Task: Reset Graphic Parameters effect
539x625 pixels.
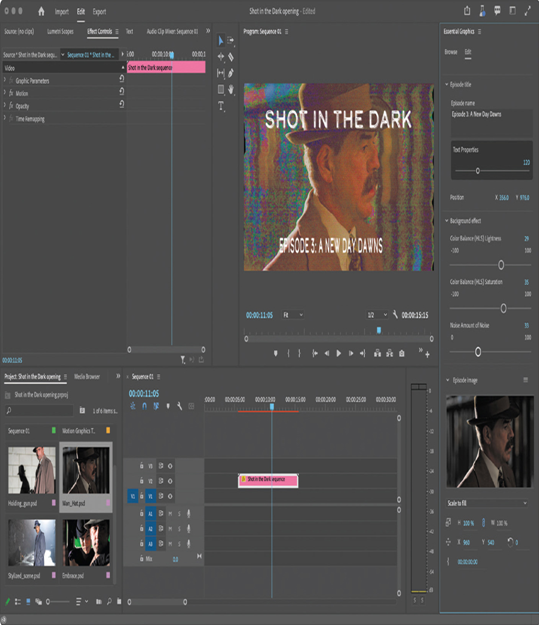Action: click(x=122, y=79)
